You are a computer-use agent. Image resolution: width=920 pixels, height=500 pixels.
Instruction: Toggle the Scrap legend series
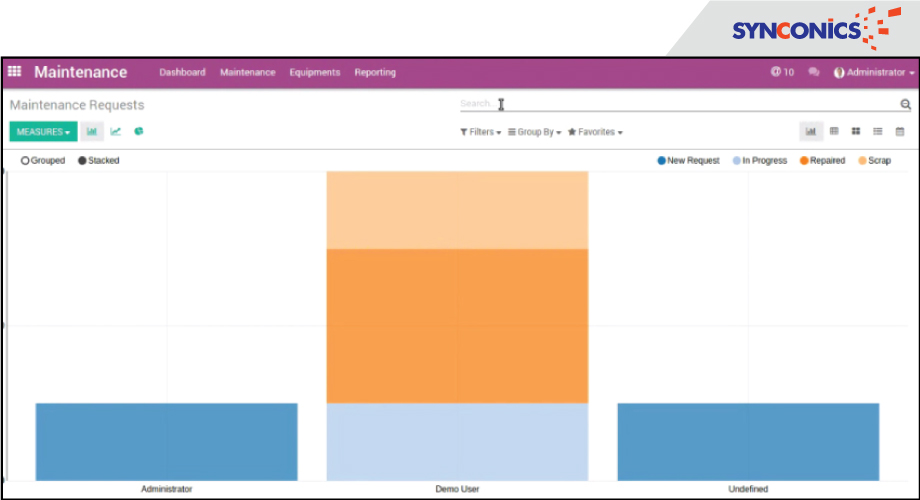point(874,160)
